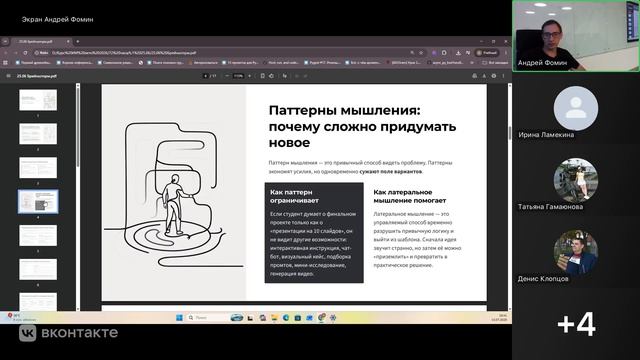This screenshot has height=360, width=640.
Task: Open Chrome's downloads icon near the profile
Action: tap(458, 53)
